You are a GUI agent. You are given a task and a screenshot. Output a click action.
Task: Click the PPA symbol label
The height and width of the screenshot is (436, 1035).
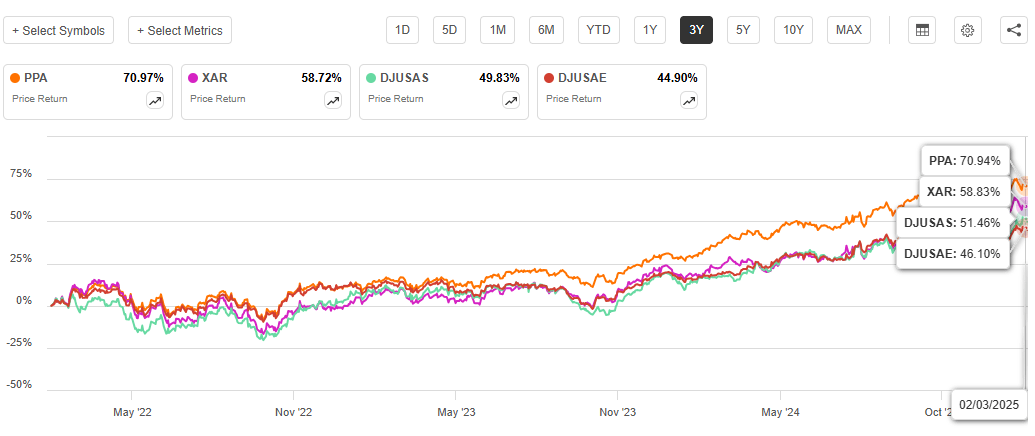pyautogui.click(x=36, y=78)
